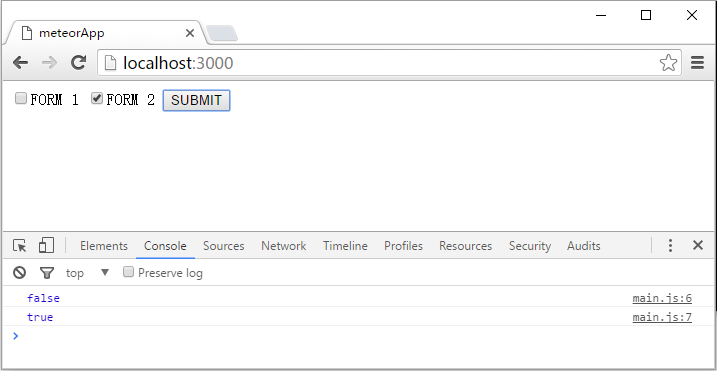Bookmark this page with the star
Viewport: 717px width, 371px height.
[668, 63]
